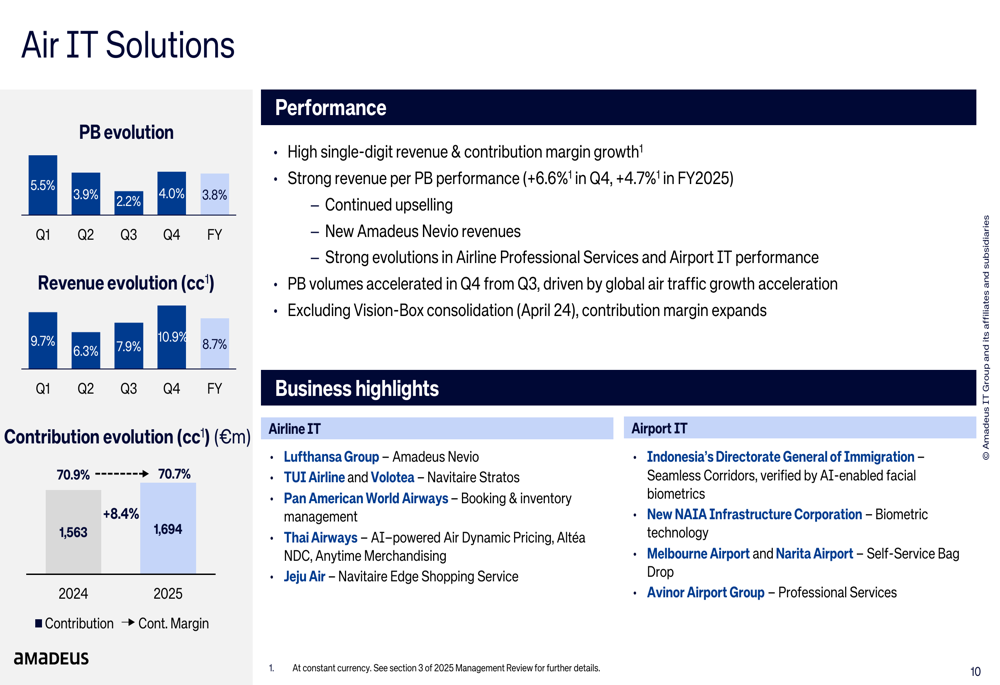Select "Indonesia's Directorate General of Immigration"

[781, 457]
